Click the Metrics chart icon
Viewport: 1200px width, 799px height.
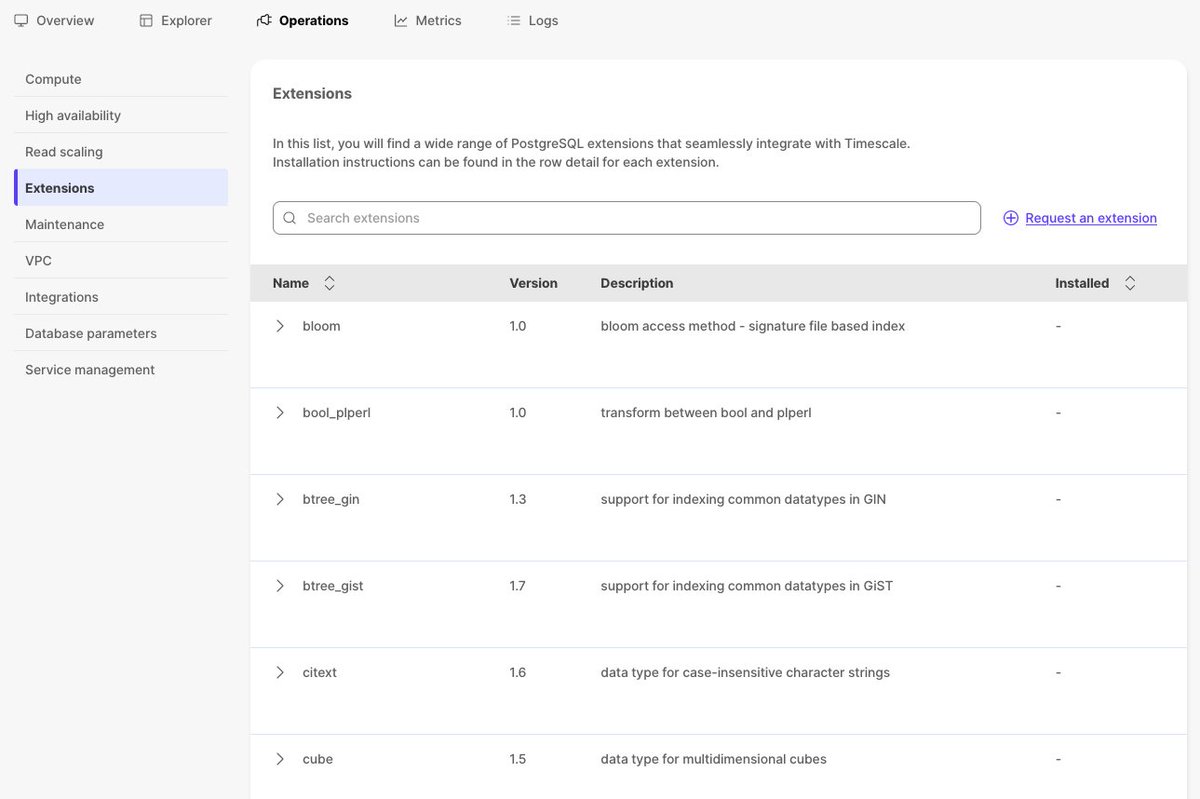tap(401, 20)
